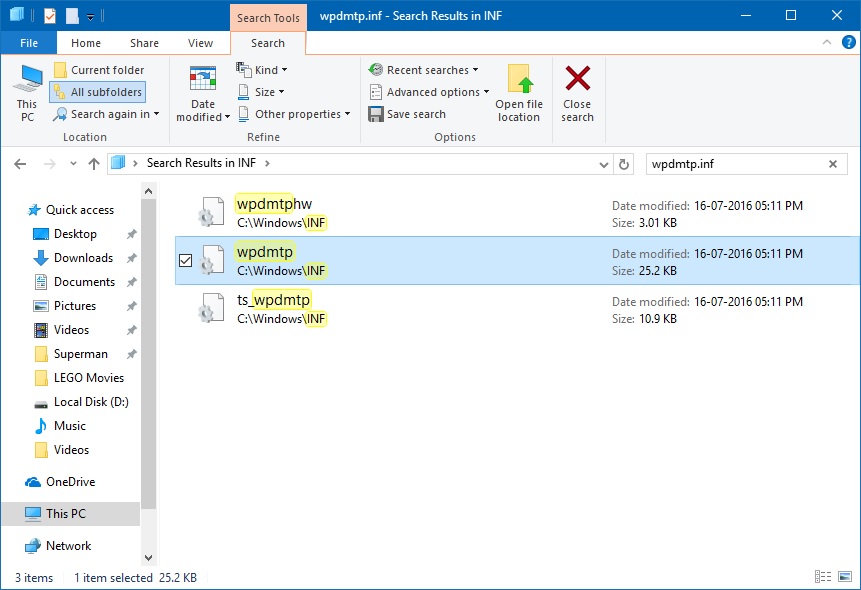
Task: Uncheck the wpdmtp file checkbox
Action: point(186,260)
